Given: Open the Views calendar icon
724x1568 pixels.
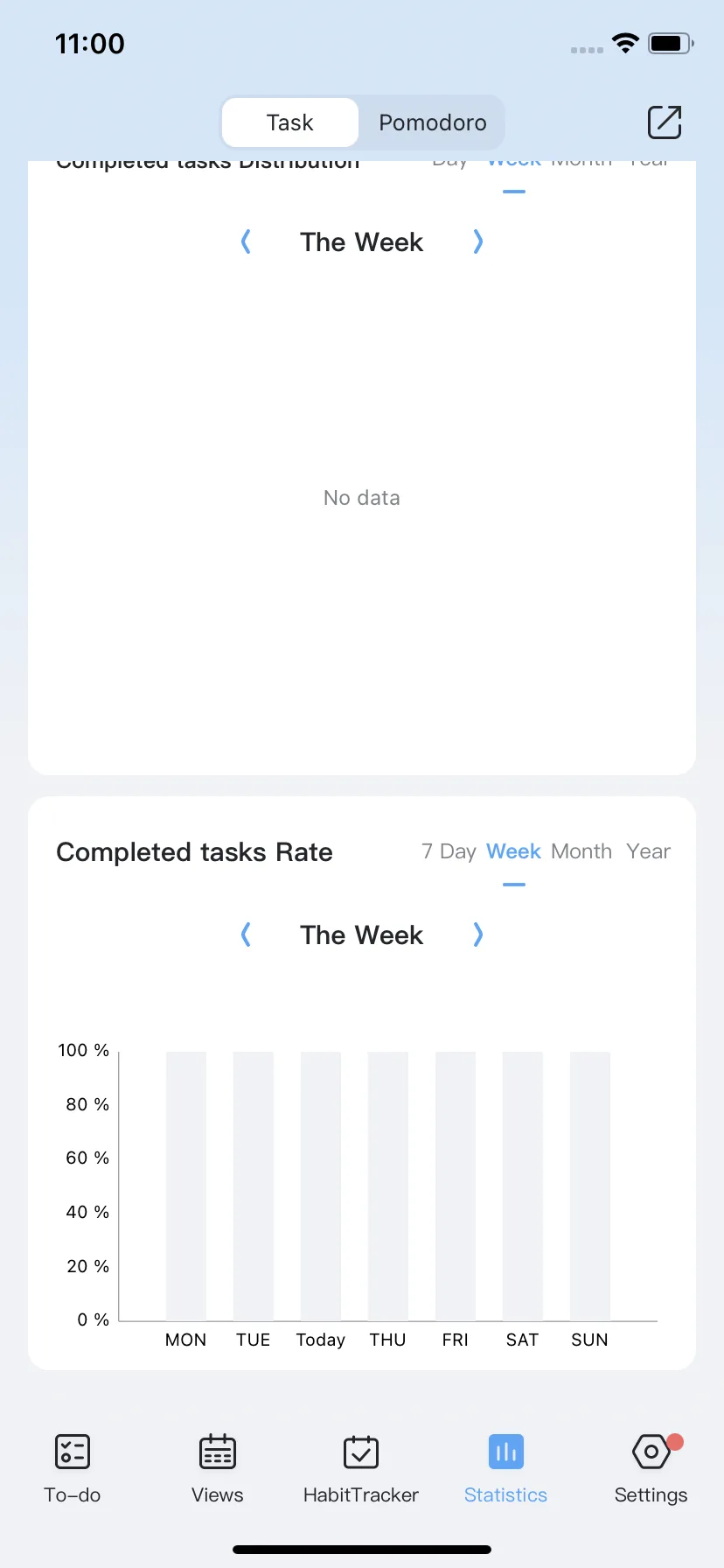Looking at the screenshot, I should (x=218, y=1452).
